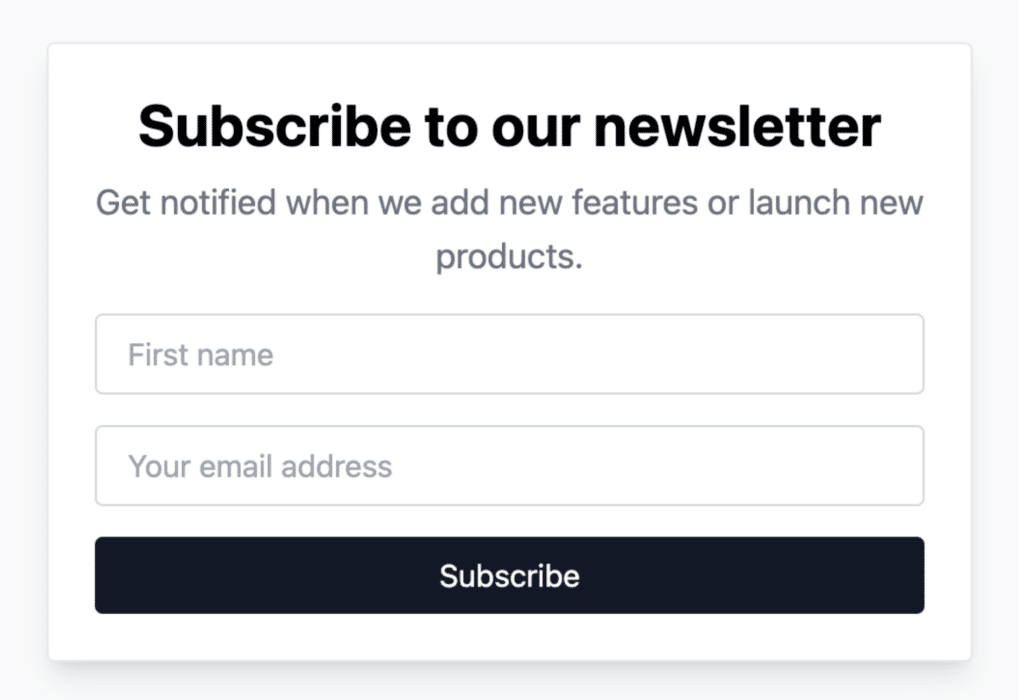Click the word 'Subscribe' in the bold heading

tap(274, 126)
